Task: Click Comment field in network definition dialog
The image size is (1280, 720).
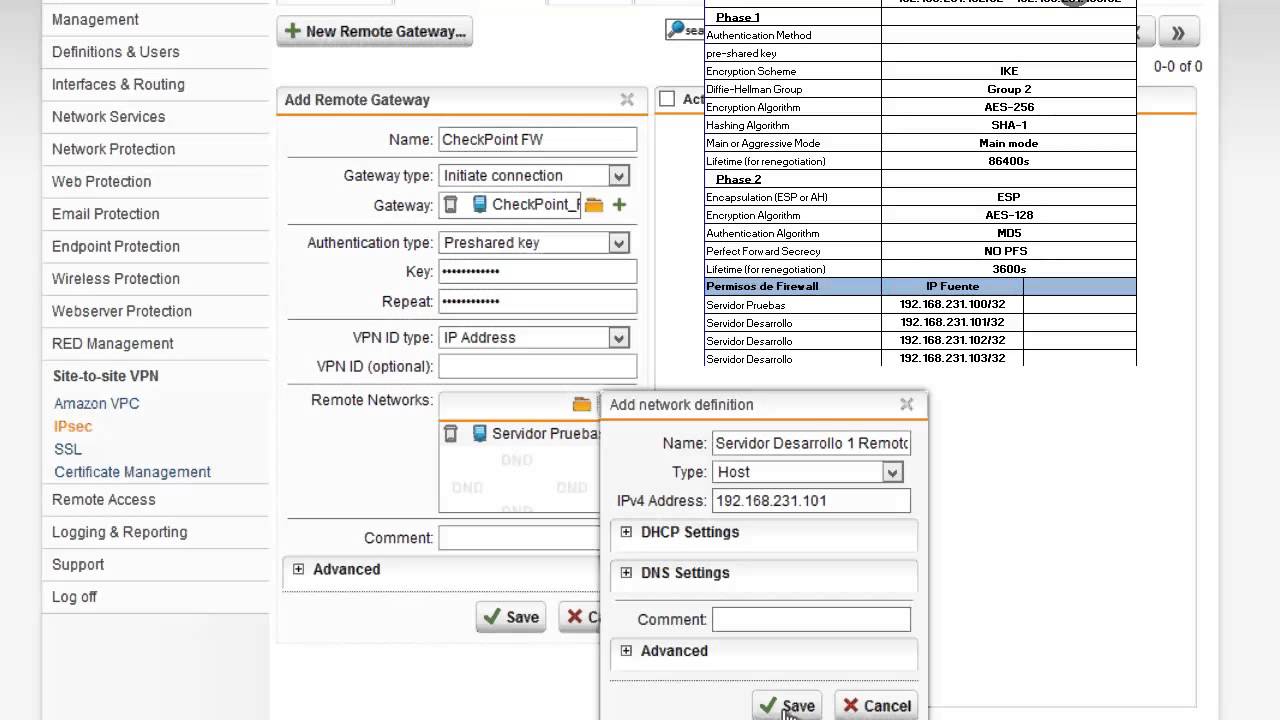Action: tap(811, 620)
